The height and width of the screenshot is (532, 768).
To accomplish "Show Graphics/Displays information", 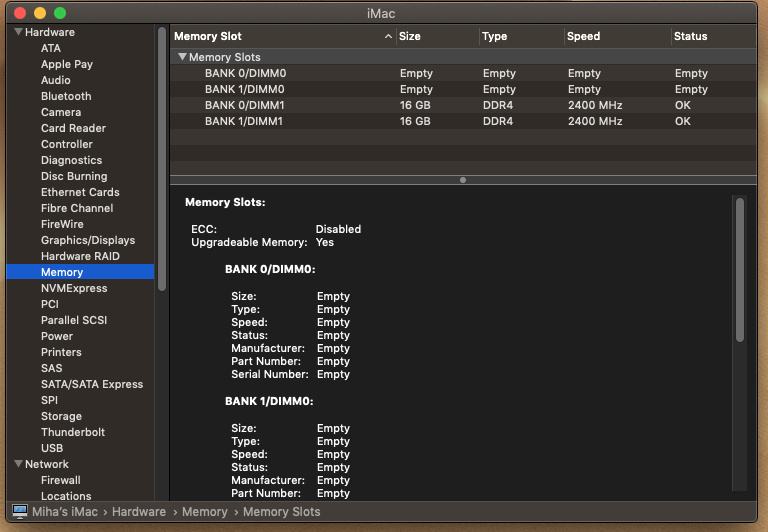I will 88,240.
